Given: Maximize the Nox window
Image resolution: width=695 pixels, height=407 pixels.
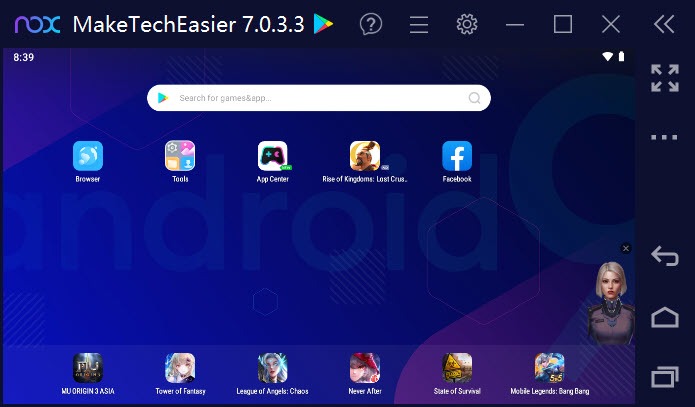Looking at the screenshot, I should [563, 24].
